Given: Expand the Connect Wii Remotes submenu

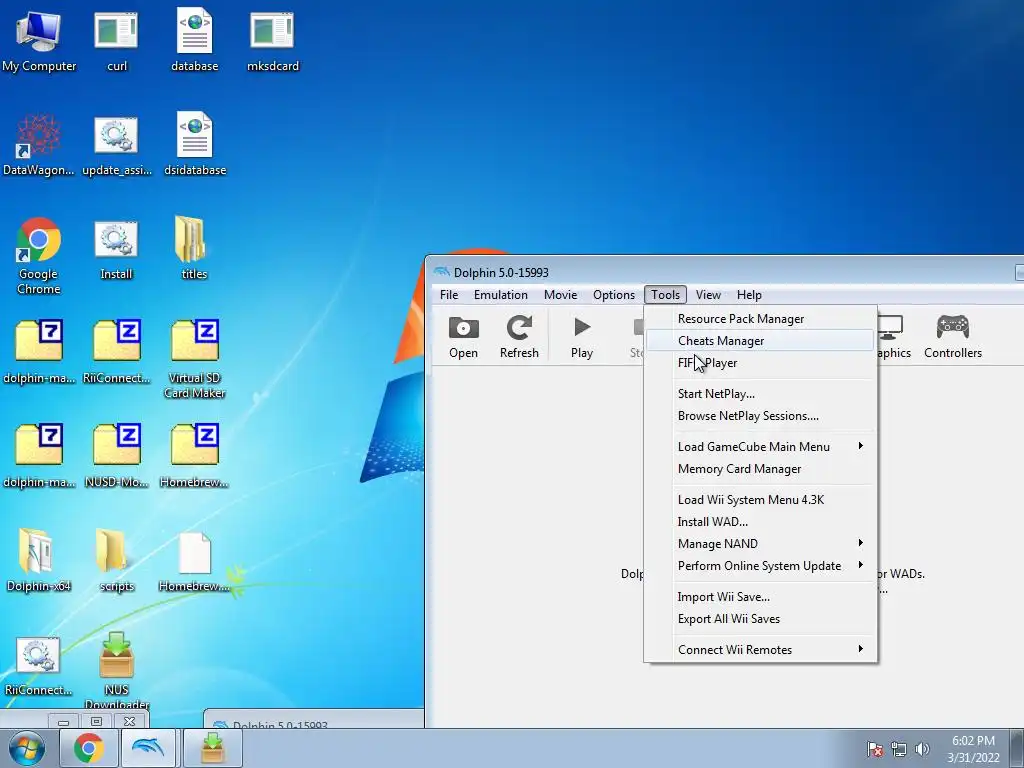Looking at the screenshot, I should point(760,650).
